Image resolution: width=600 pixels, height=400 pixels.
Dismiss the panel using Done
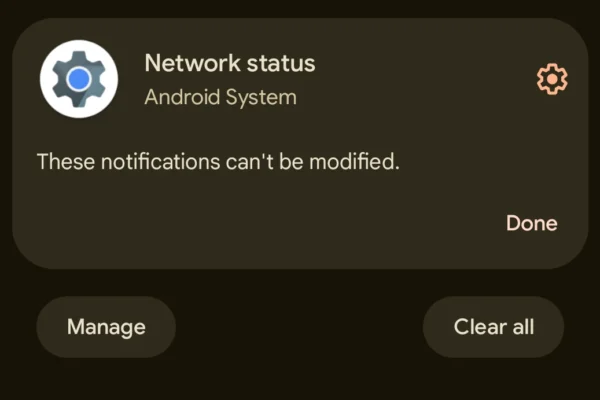pyautogui.click(x=532, y=223)
